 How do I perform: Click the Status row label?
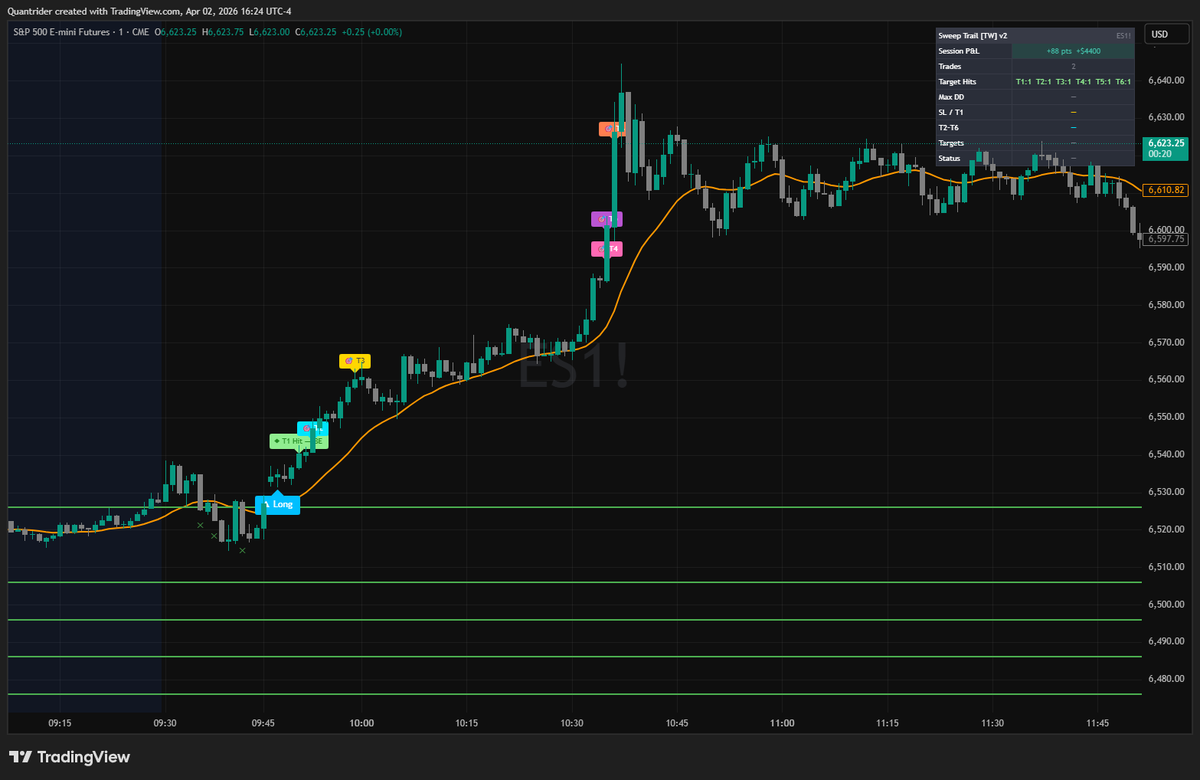tap(950, 158)
